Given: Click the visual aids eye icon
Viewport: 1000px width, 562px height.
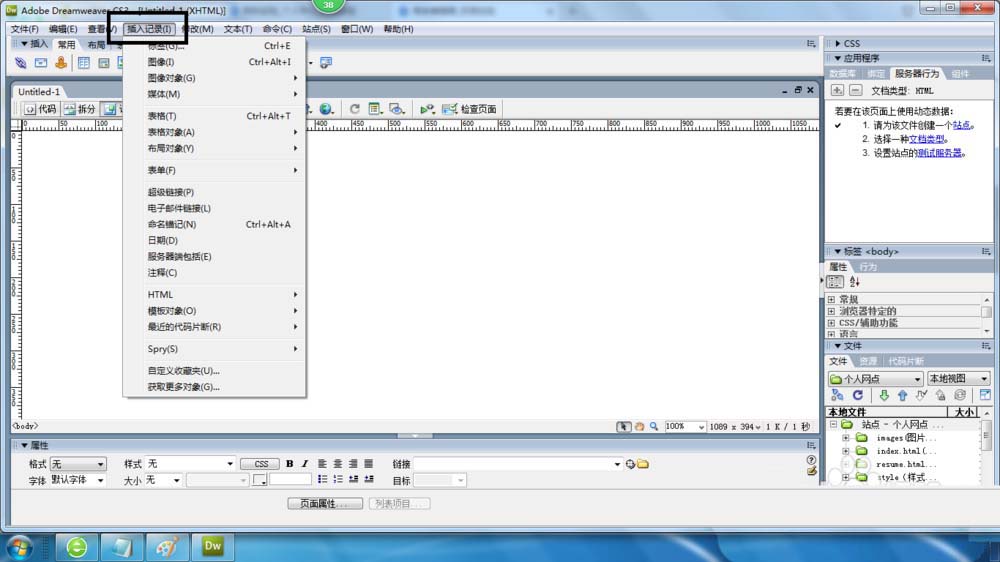Looking at the screenshot, I should point(397,109).
